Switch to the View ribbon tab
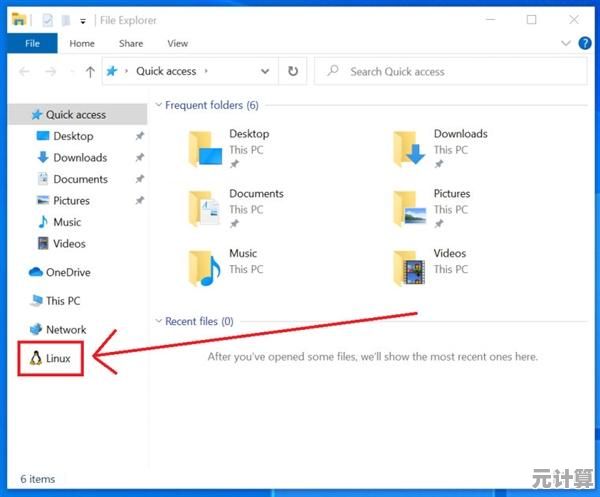The width and height of the screenshot is (600, 497). pyautogui.click(x=177, y=44)
